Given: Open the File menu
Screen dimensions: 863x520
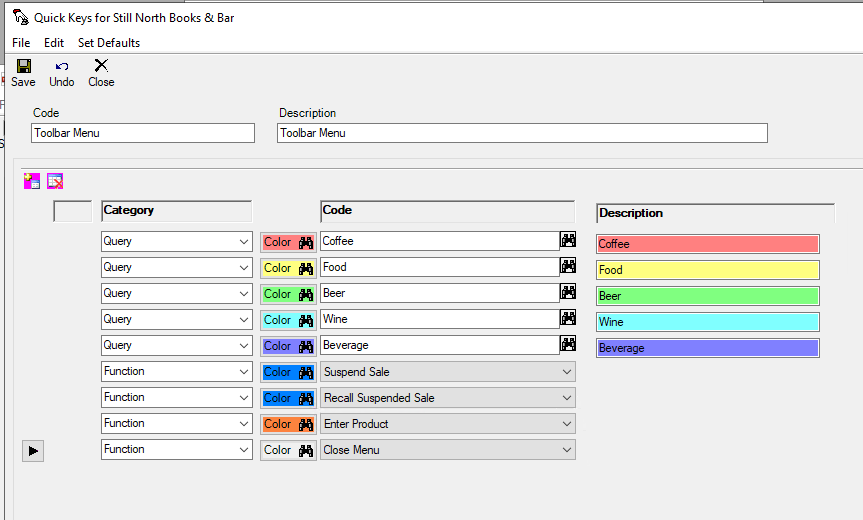Looking at the screenshot, I should [x=21, y=43].
